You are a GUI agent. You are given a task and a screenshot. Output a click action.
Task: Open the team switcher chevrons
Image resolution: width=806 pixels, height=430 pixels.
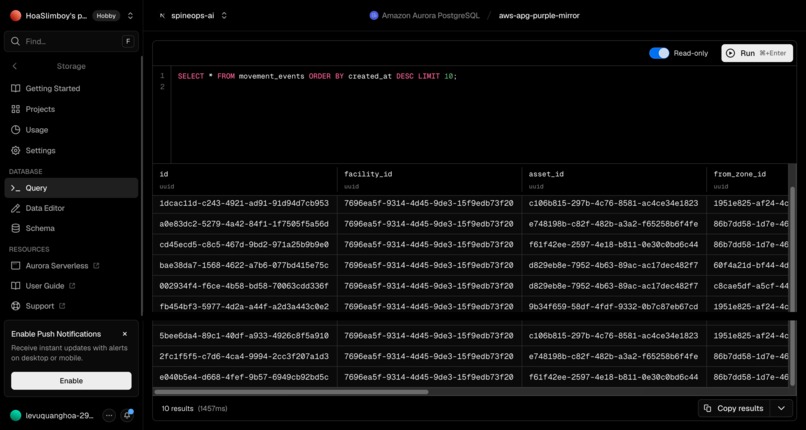click(130, 16)
